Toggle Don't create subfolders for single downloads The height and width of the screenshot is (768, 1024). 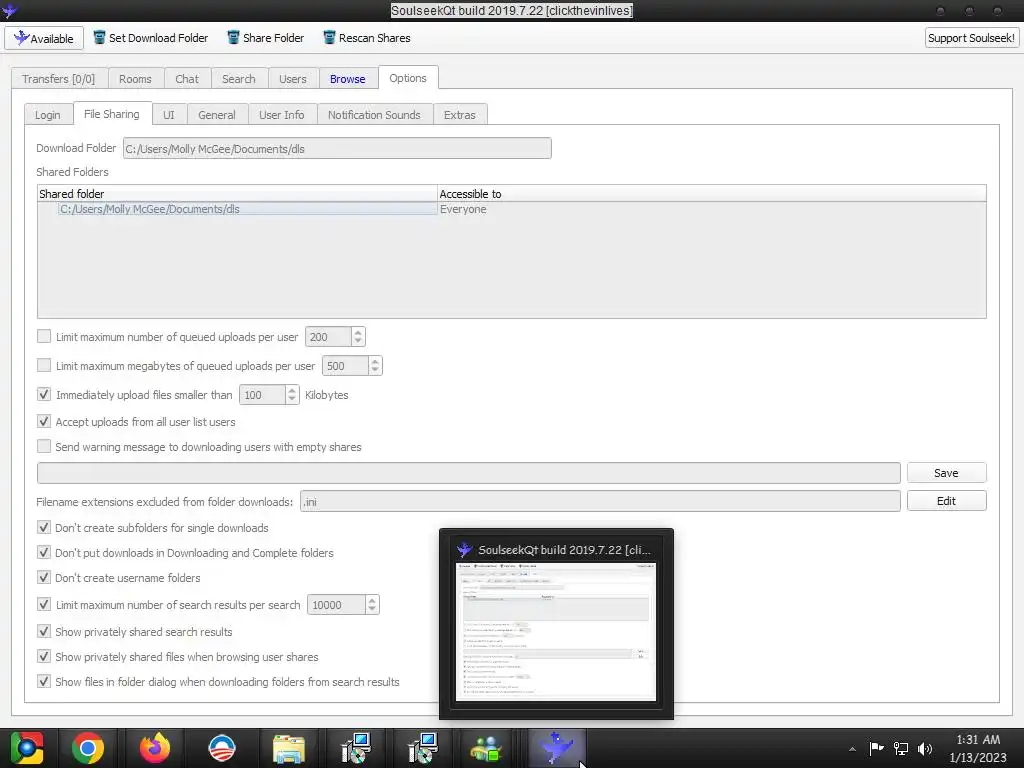point(44,527)
